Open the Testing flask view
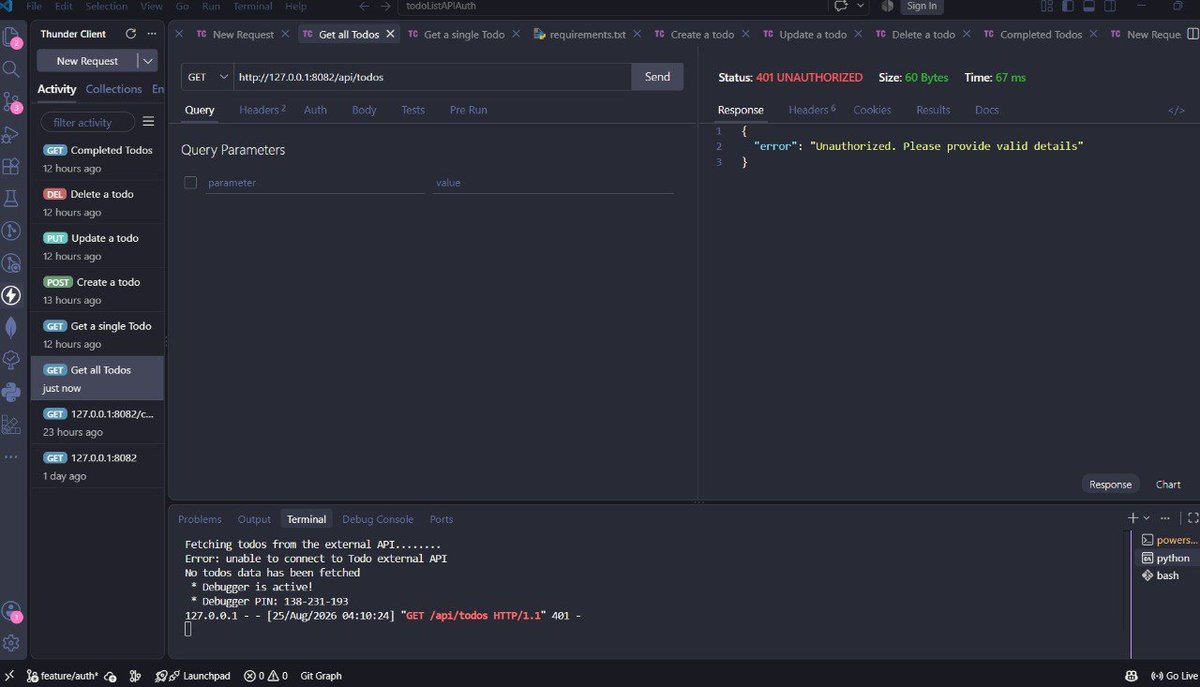 (x=12, y=198)
